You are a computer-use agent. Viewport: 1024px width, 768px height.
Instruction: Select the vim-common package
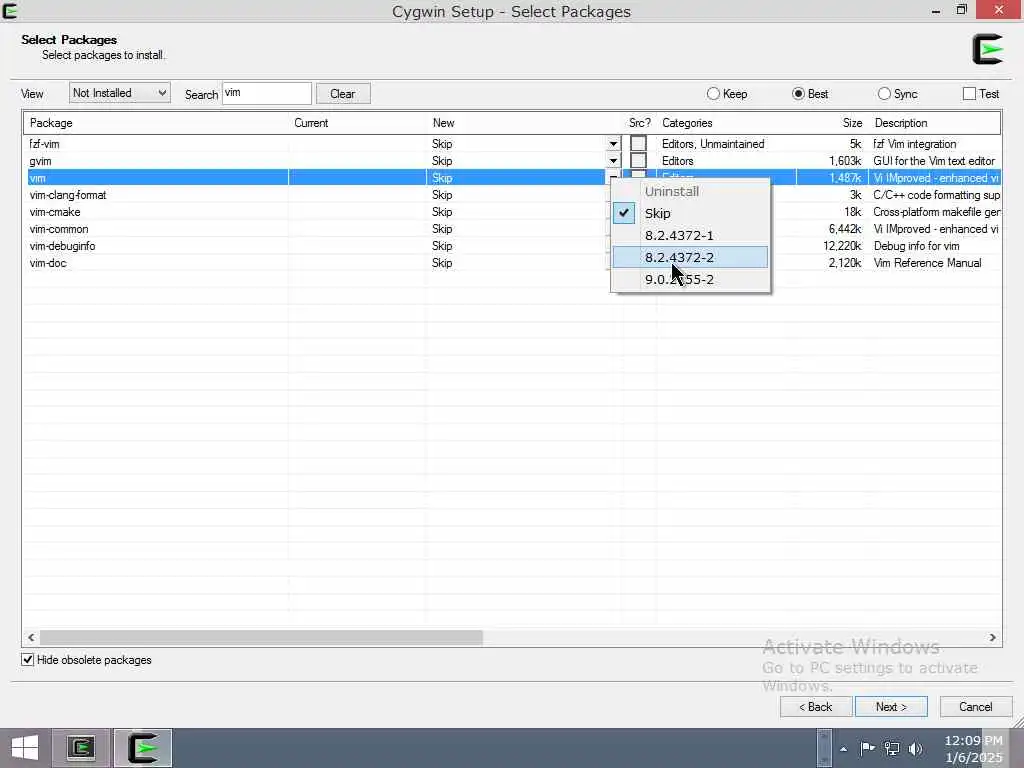59,229
